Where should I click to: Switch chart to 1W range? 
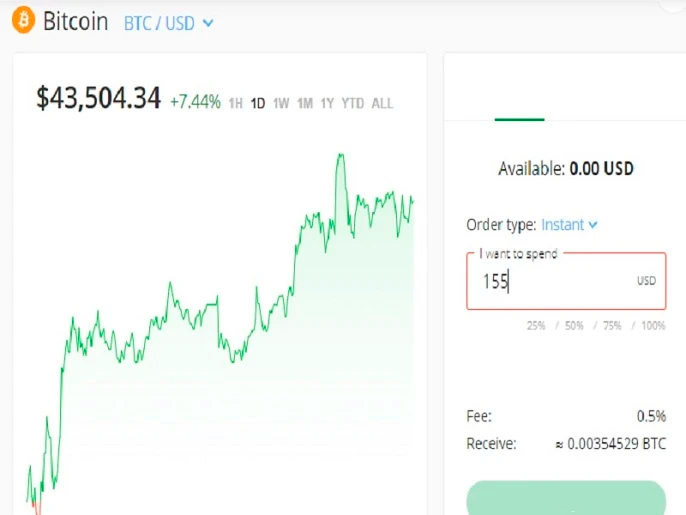(x=281, y=103)
